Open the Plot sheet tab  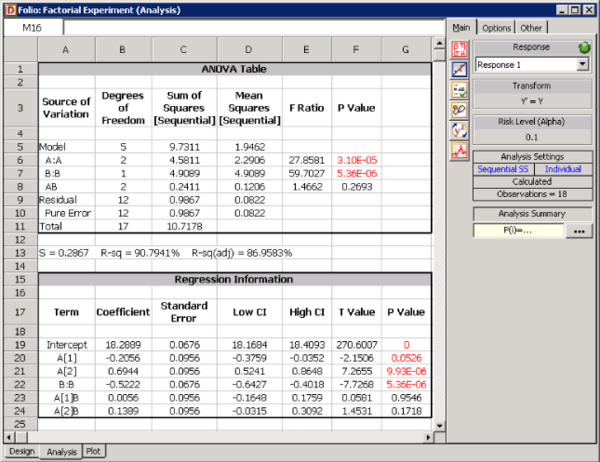tap(93, 451)
